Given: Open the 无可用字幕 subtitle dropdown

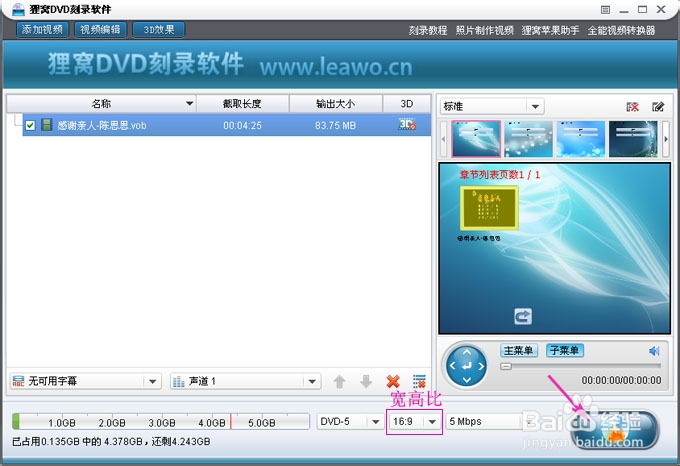Looking at the screenshot, I should coord(85,381).
